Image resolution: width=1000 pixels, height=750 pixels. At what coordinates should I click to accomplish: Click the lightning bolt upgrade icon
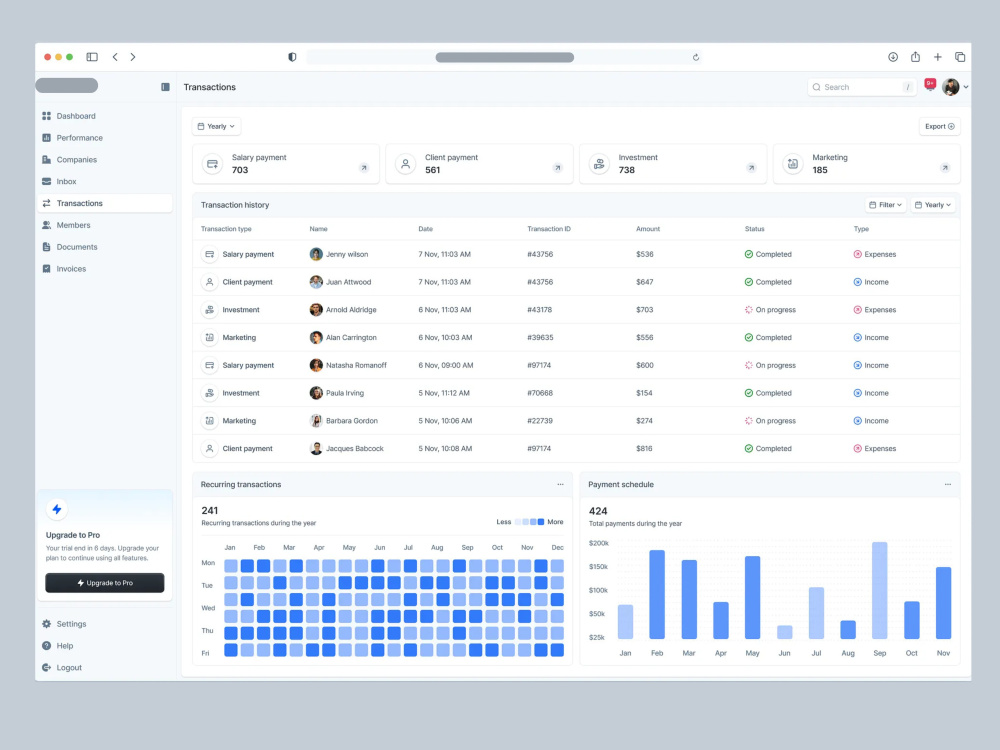[x=57, y=509]
